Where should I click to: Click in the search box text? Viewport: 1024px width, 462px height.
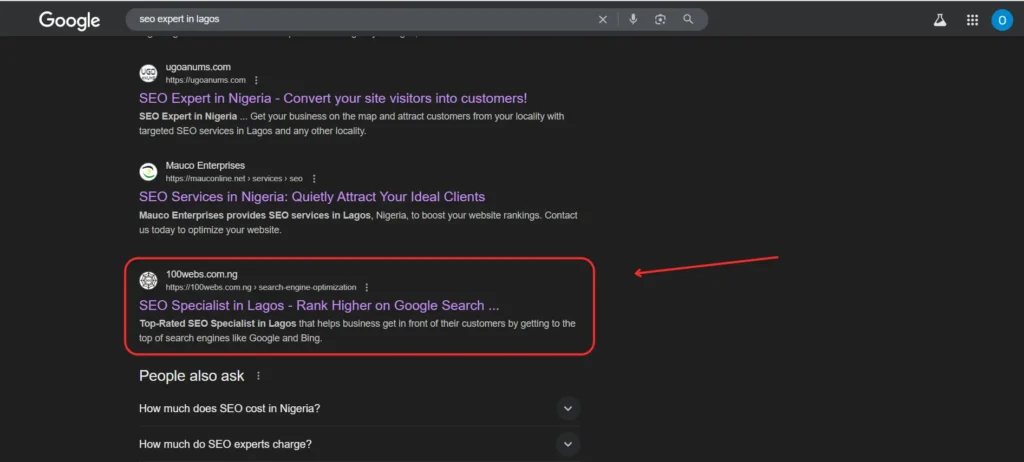pos(180,20)
